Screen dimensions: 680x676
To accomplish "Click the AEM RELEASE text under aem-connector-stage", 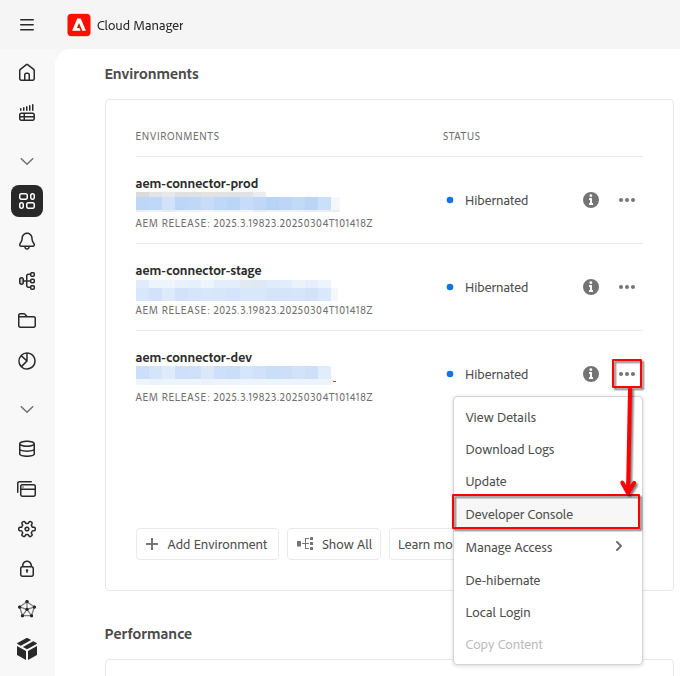I will coord(254,310).
